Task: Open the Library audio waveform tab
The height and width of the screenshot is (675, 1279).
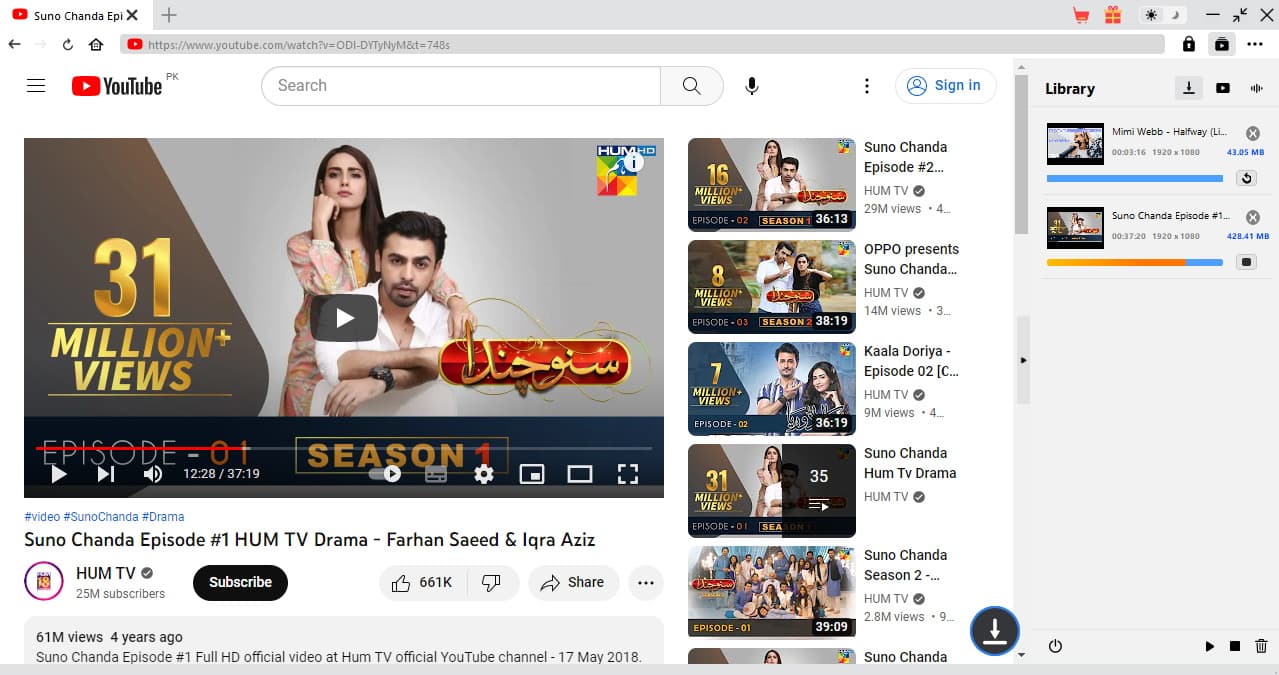Action: 1256,88
